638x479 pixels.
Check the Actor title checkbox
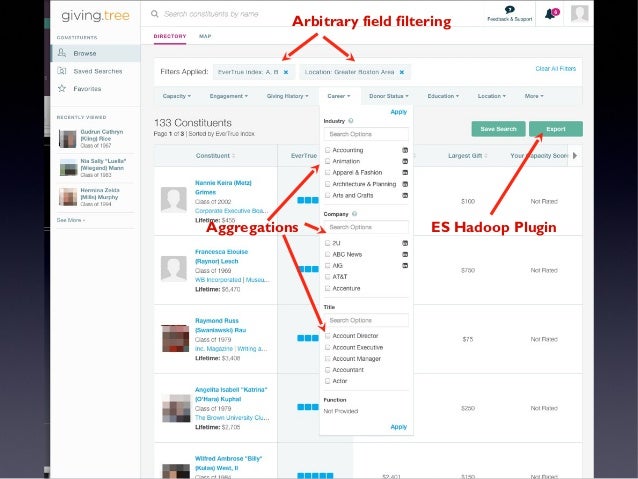[327, 381]
